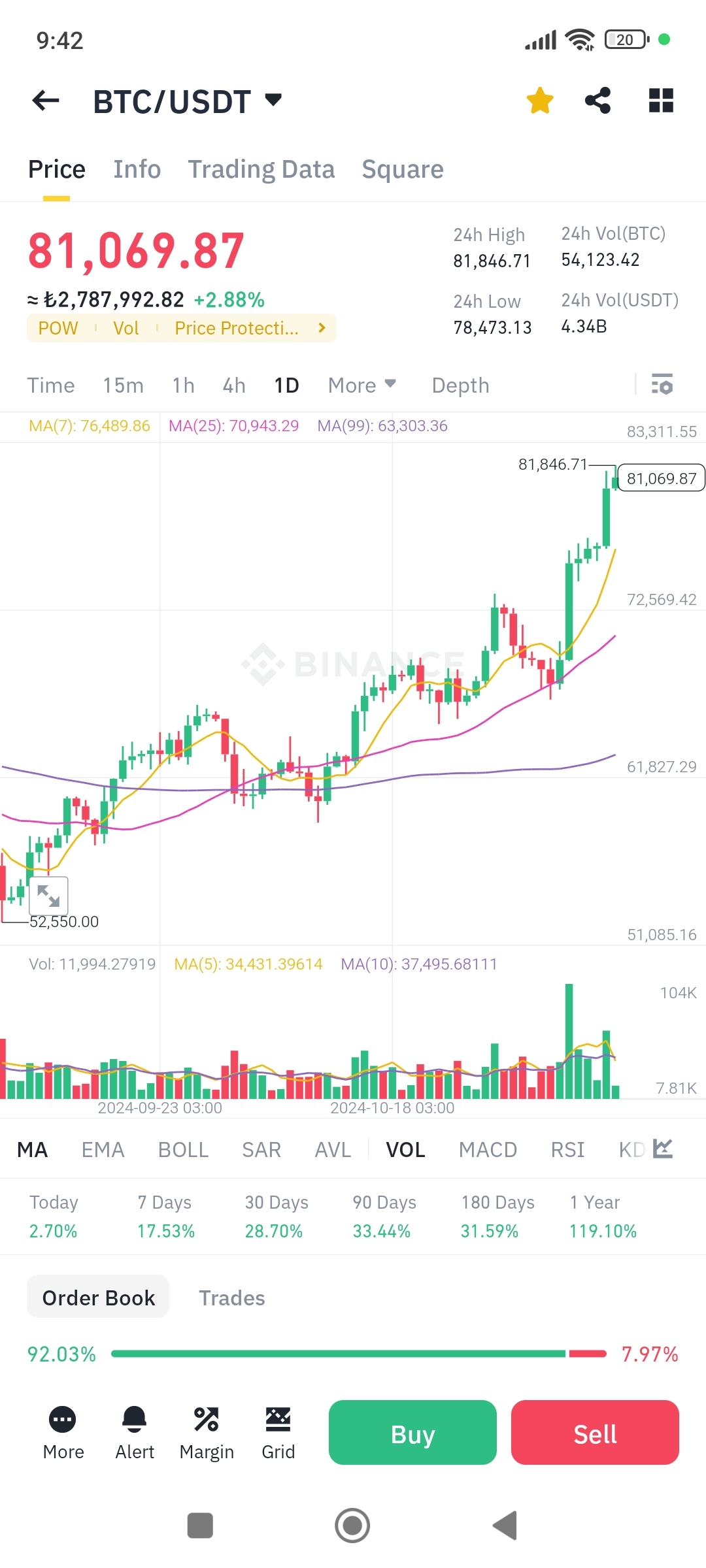706x1568 pixels.
Task: Switch to Trades view
Action: [231, 1298]
